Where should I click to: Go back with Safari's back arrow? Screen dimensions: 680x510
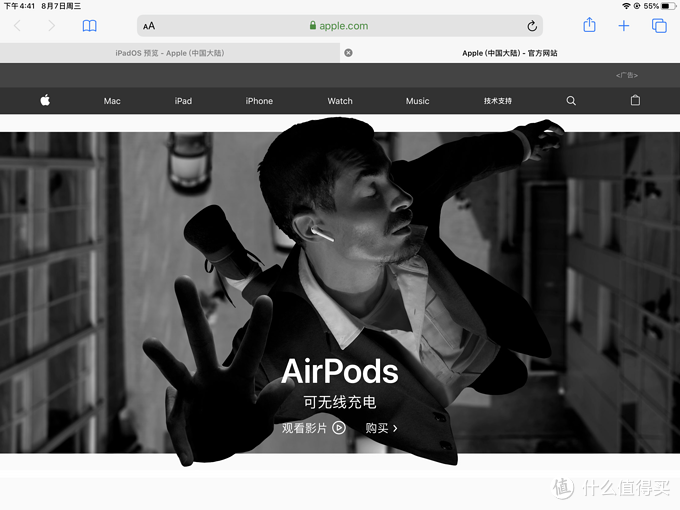point(17,26)
